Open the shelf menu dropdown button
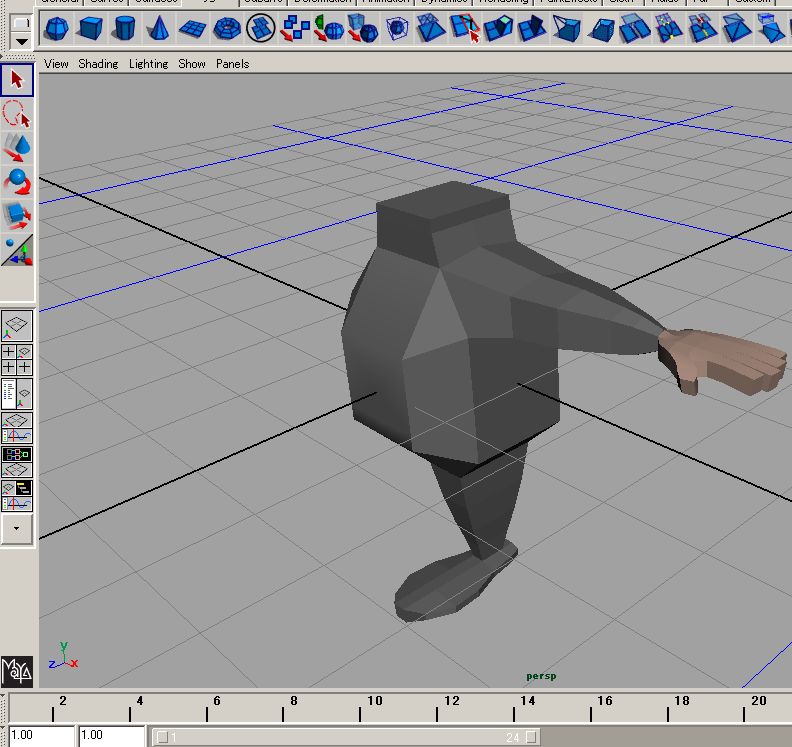792x747 pixels. click(x=21, y=42)
